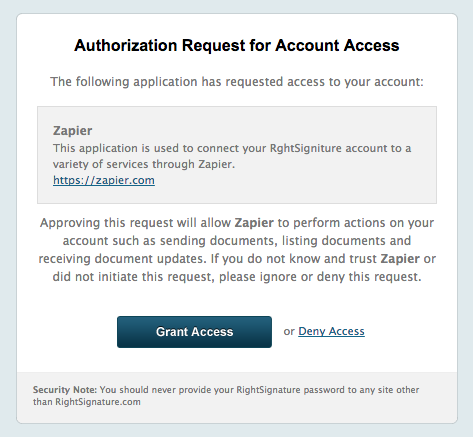Click the 'receiving document updates' line
Image resolution: width=473 pixels, height=437 pixels.
(237, 259)
